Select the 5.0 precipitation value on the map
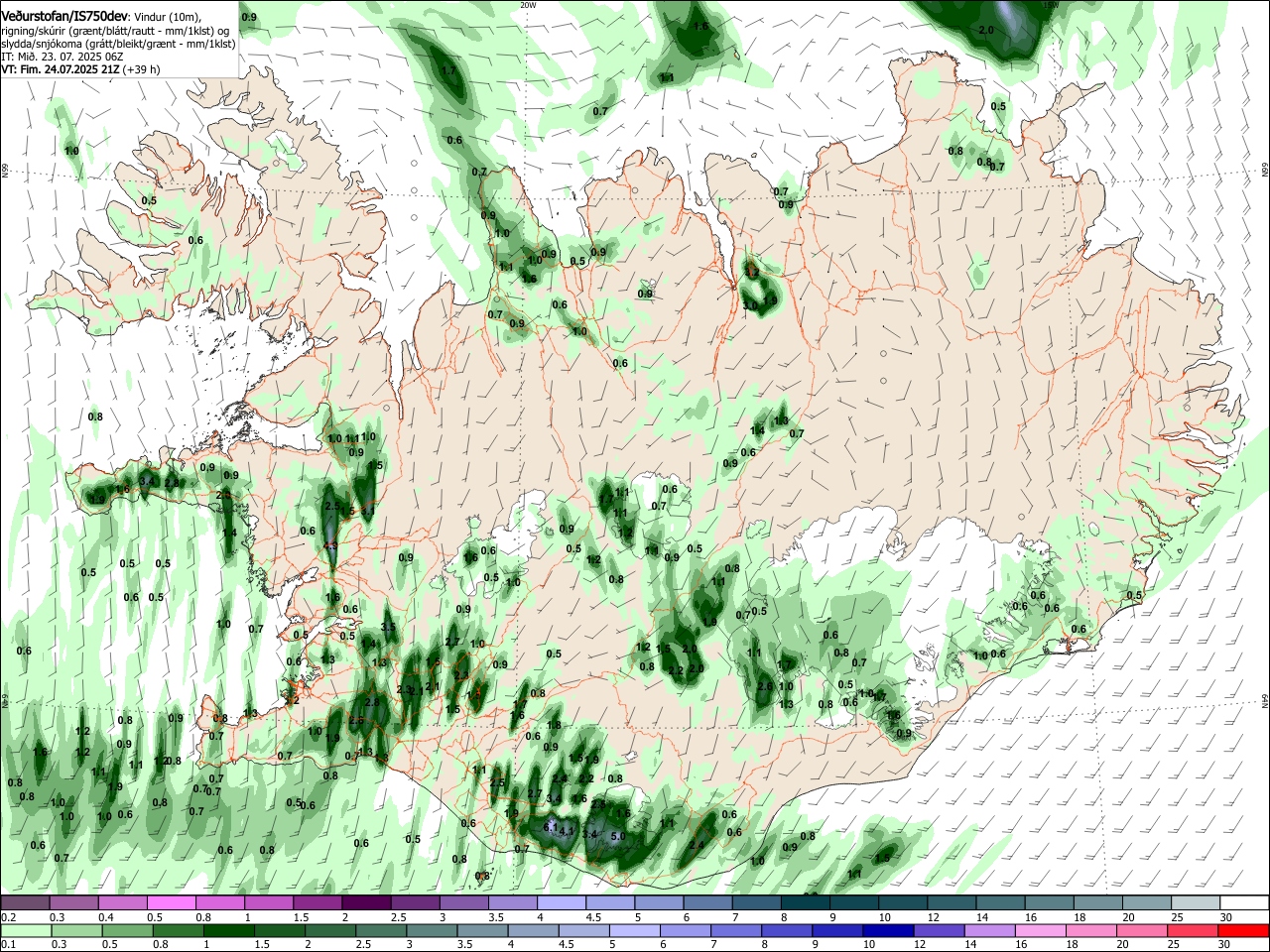The width and height of the screenshot is (1270, 952). point(618,837)
